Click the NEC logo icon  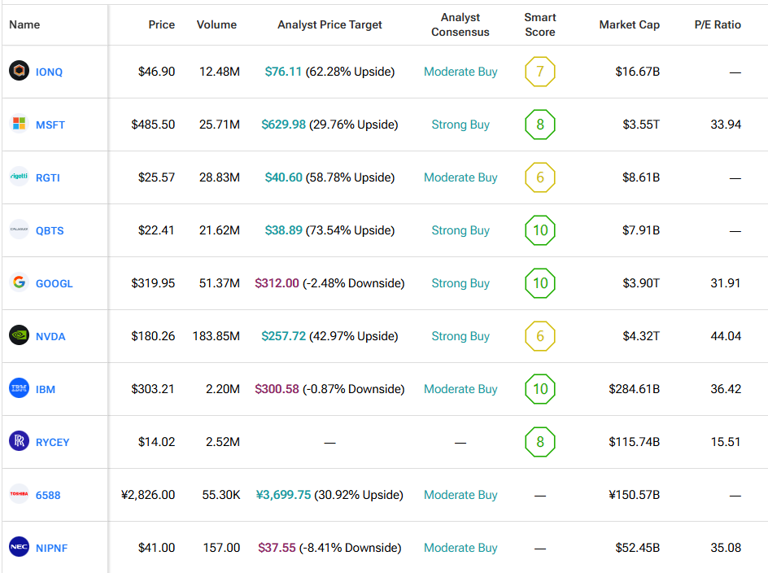click(x=19, y=547)
